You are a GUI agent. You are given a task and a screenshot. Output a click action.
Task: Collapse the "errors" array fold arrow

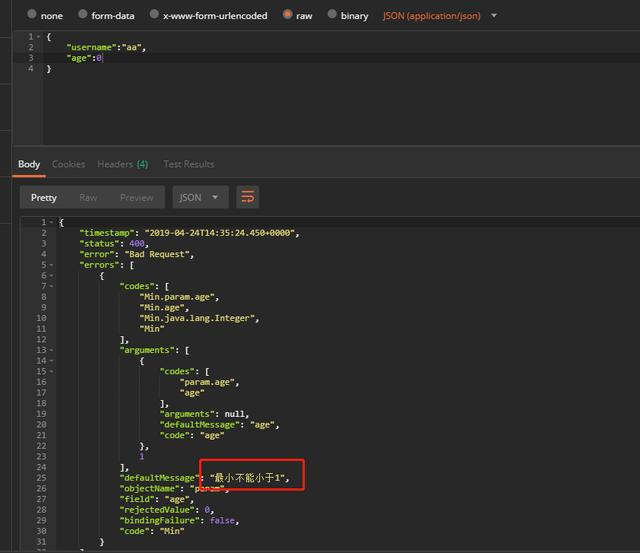coord(51,265)
